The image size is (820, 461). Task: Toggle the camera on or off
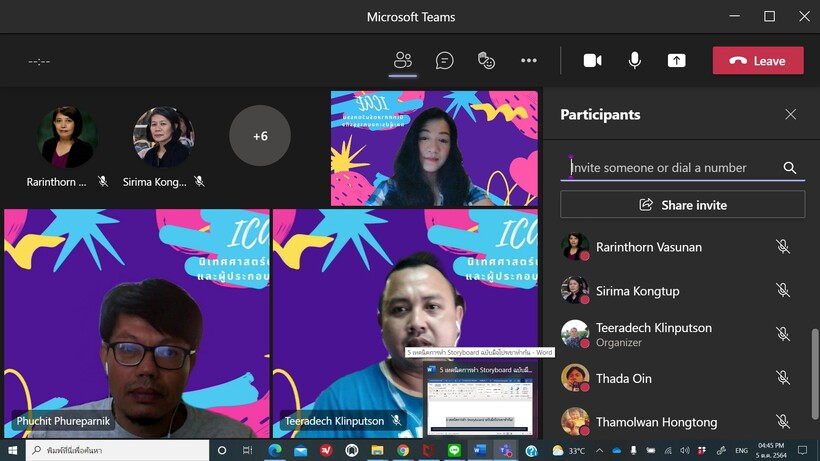point(592,60)
